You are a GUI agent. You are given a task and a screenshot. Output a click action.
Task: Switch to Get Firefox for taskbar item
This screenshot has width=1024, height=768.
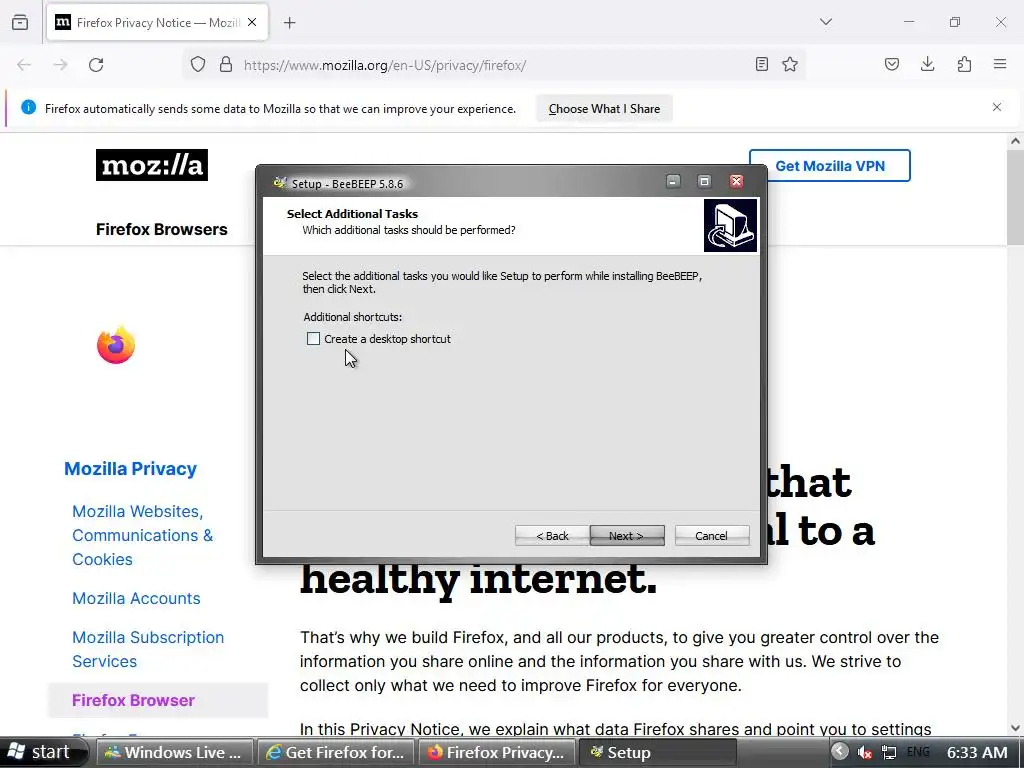pos(336,752)
